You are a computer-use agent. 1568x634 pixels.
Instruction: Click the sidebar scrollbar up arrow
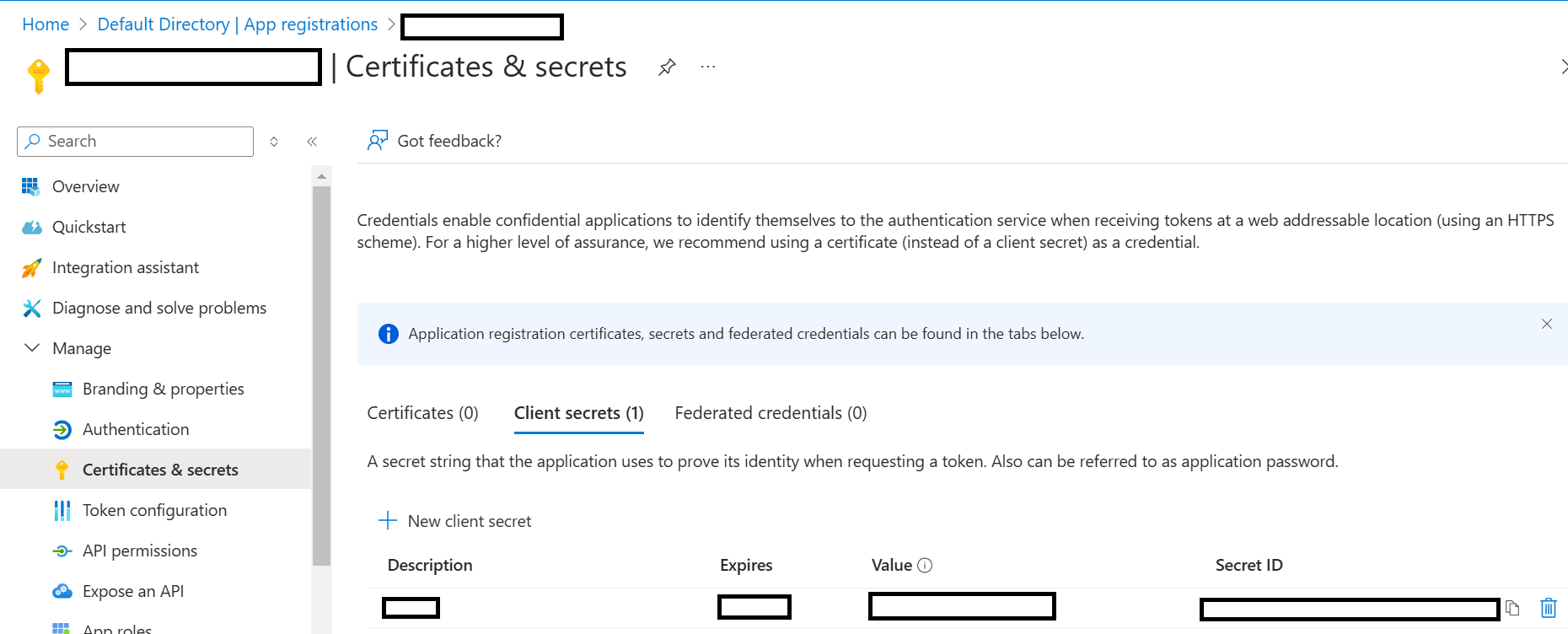pyautogui.click(x=321, y=176)
